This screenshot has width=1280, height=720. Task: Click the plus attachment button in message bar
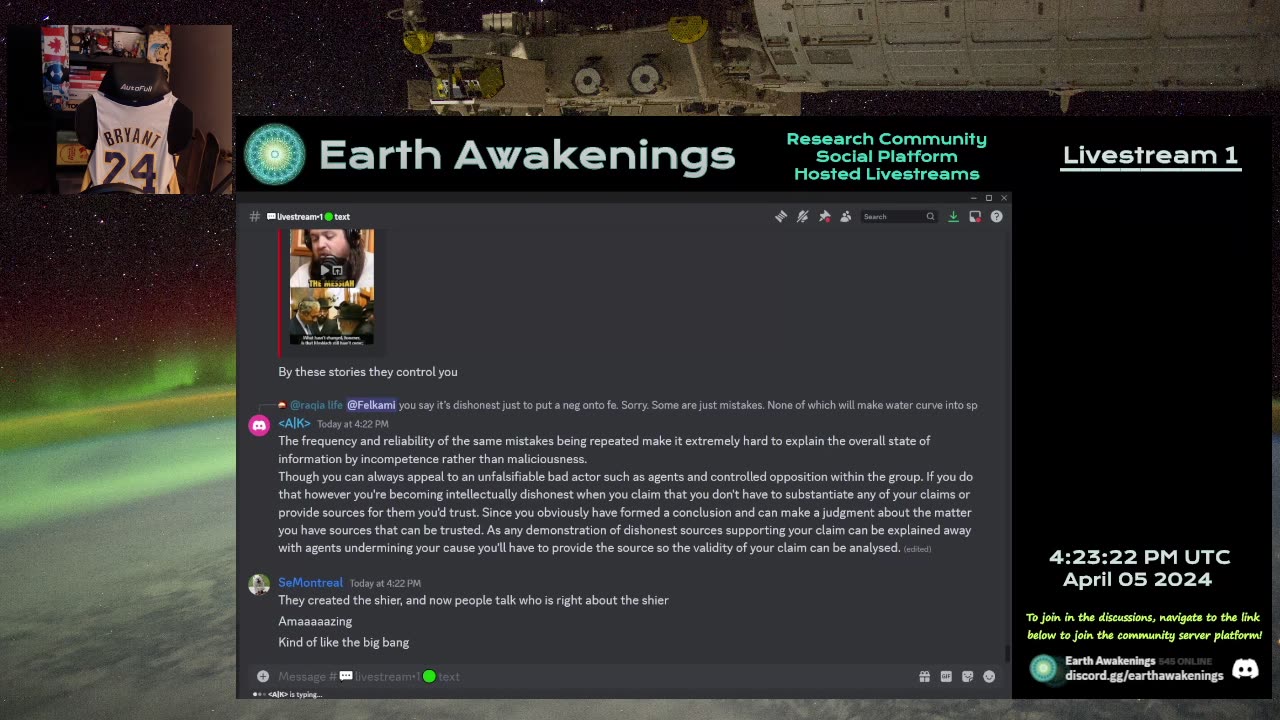pyautogui.click(x=262, y=676)
